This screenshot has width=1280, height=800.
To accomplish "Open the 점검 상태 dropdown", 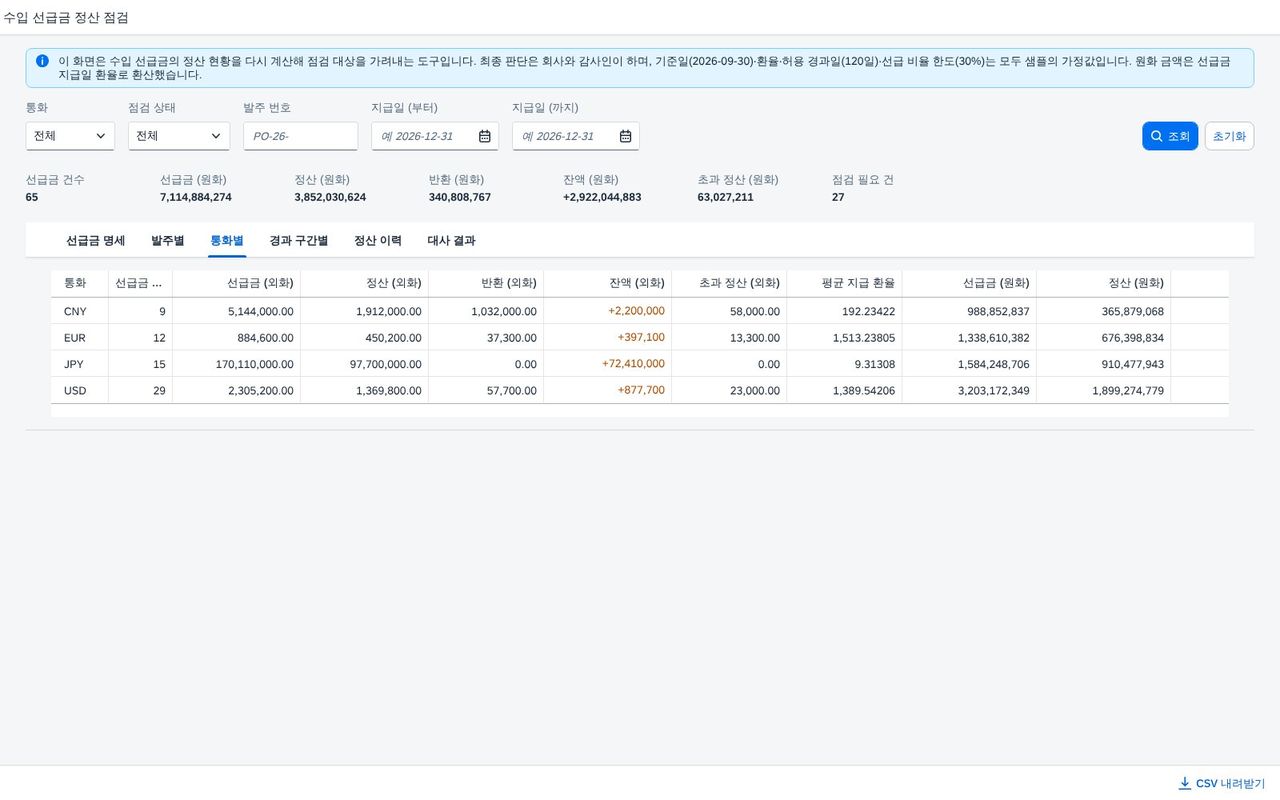I will tap(179, 136).
